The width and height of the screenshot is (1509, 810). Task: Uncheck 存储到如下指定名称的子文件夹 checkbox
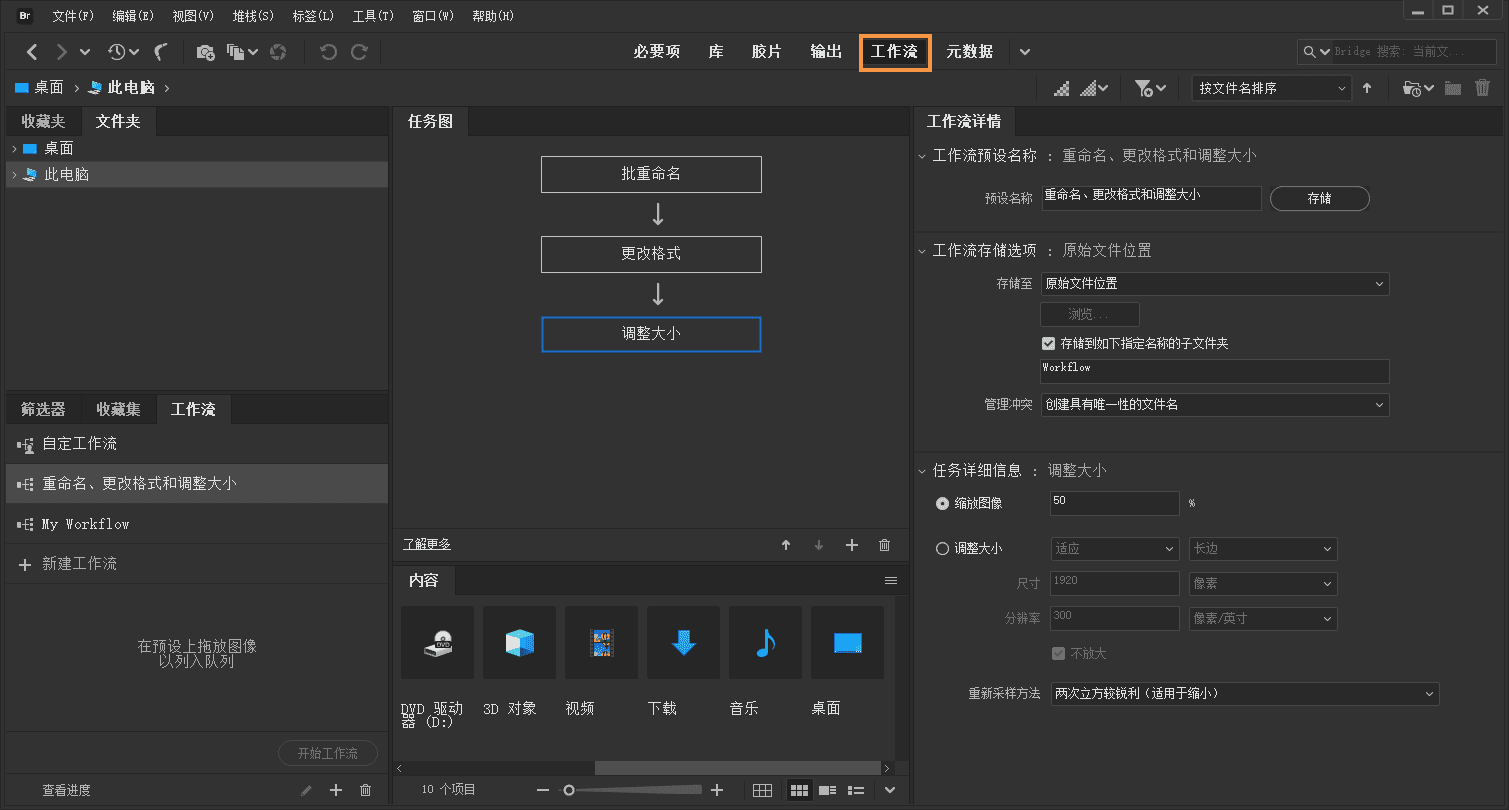pos(1048,343)
